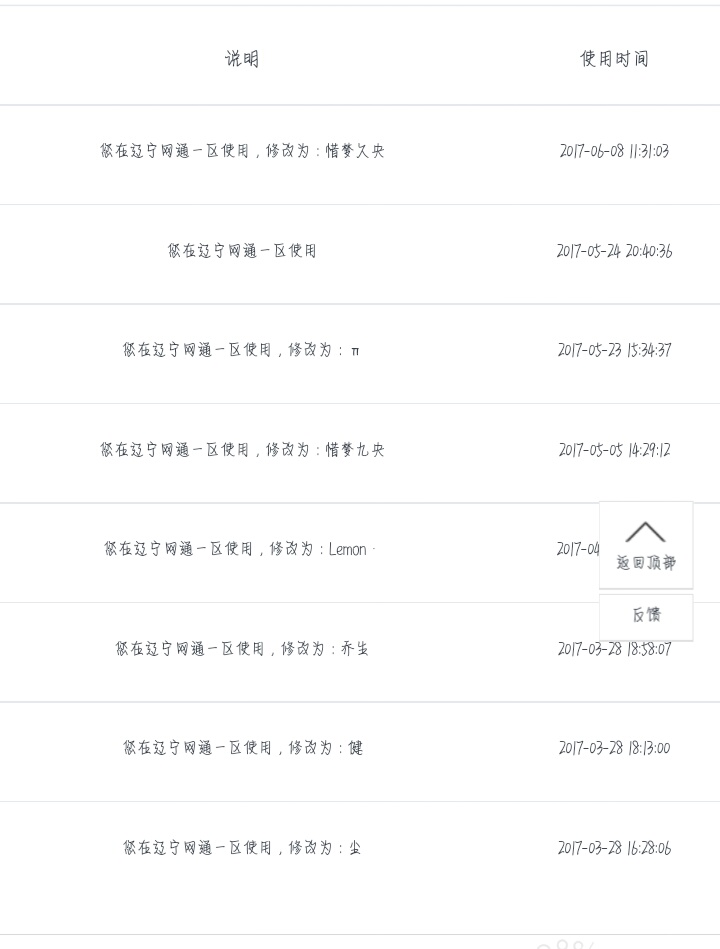
Task: Open the 反馈 feedback button
Action: click(x=646, y=616)
